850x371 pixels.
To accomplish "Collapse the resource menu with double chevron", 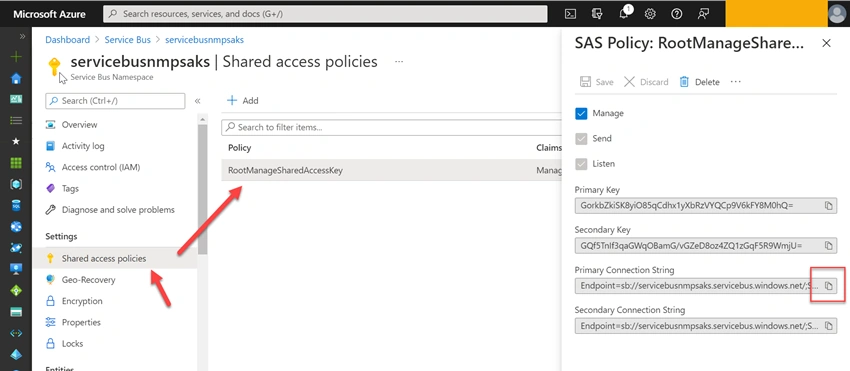I will tap(197, 101).
